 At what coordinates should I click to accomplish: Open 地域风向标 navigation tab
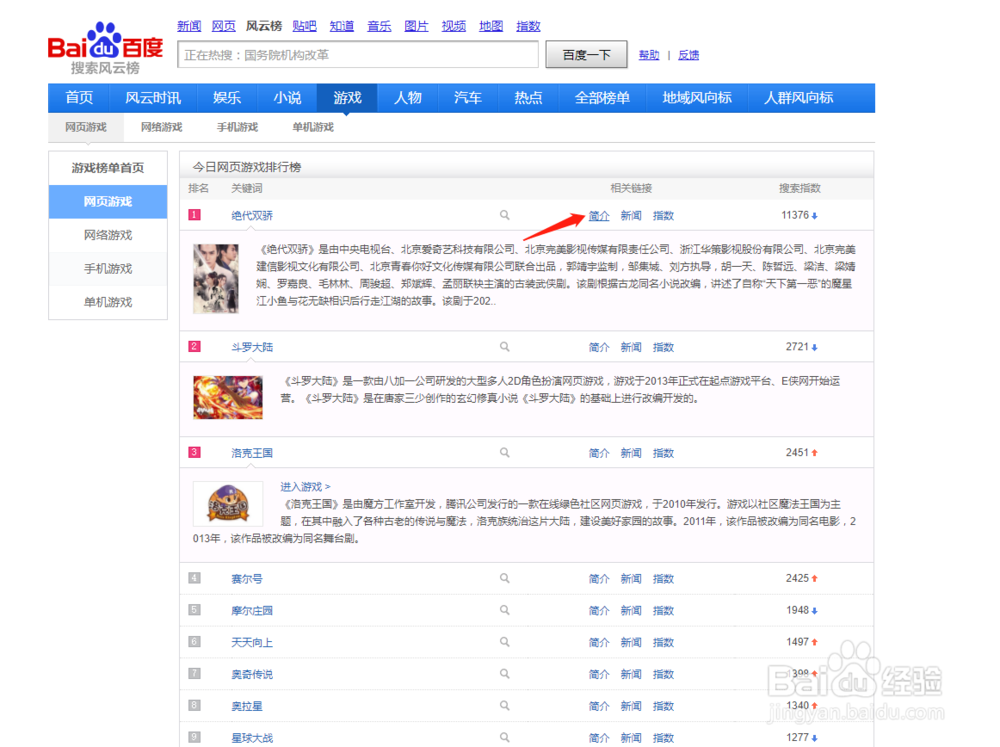[696, 98]
